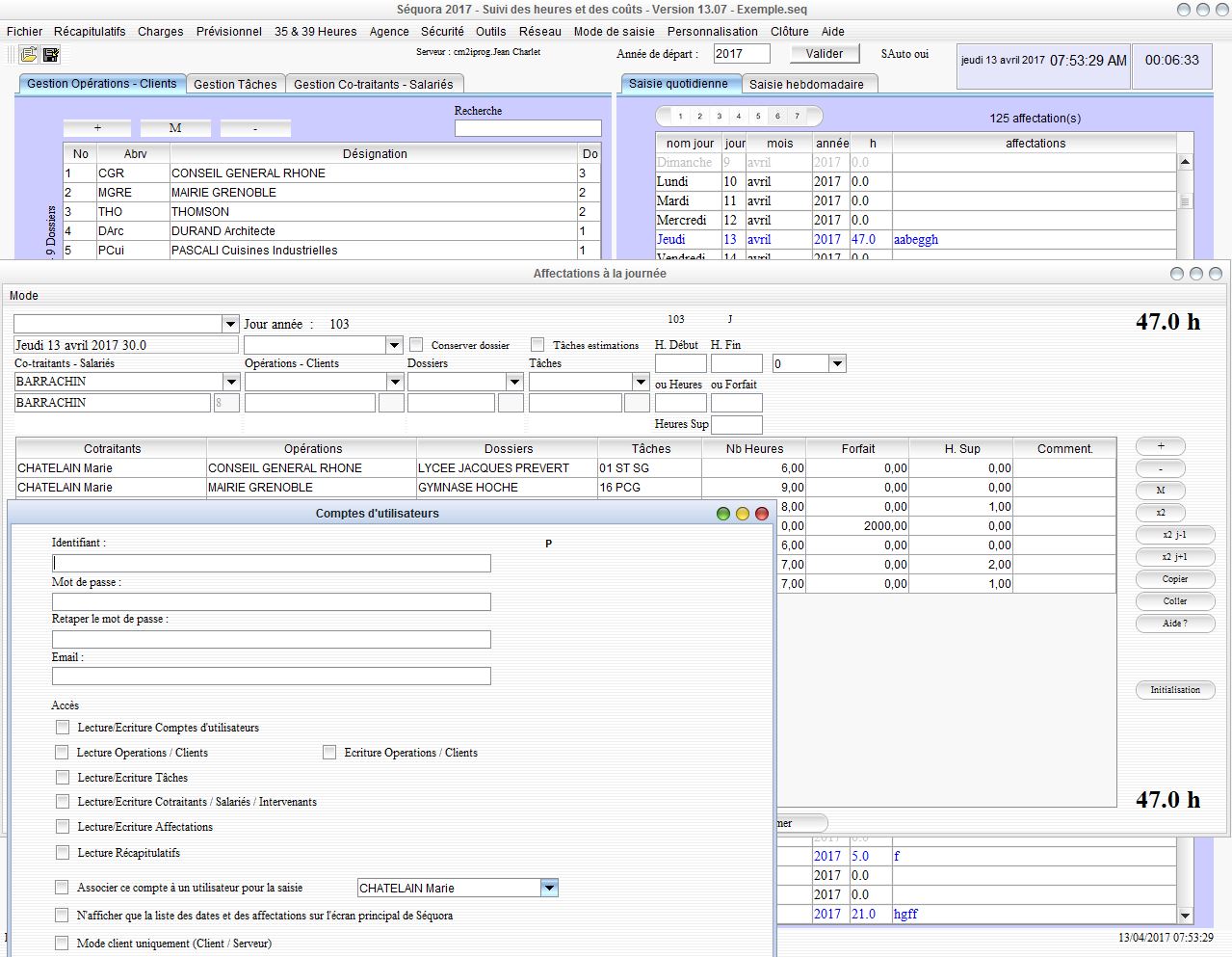Screen dimensions: 1232x957
Task: Open the Tâches combo box arrow
Action: pyautogui.click(x=640, y=382)
